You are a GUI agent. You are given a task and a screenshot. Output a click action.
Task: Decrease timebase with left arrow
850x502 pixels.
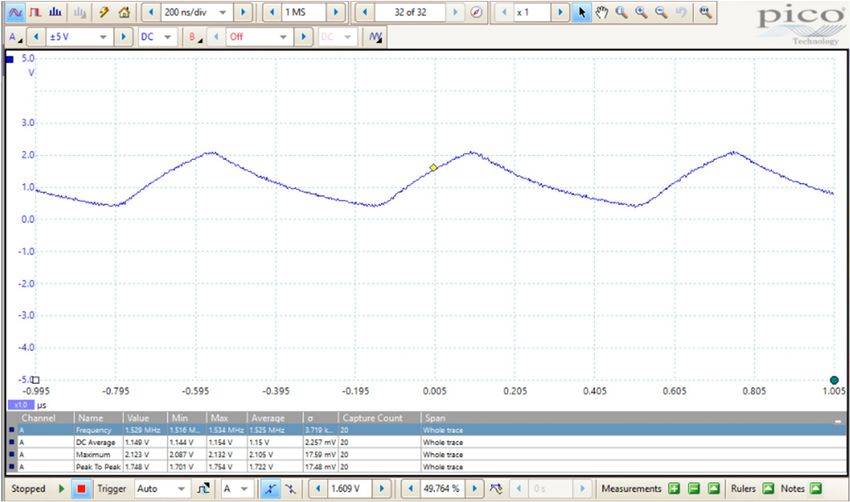tap(152, 12)
